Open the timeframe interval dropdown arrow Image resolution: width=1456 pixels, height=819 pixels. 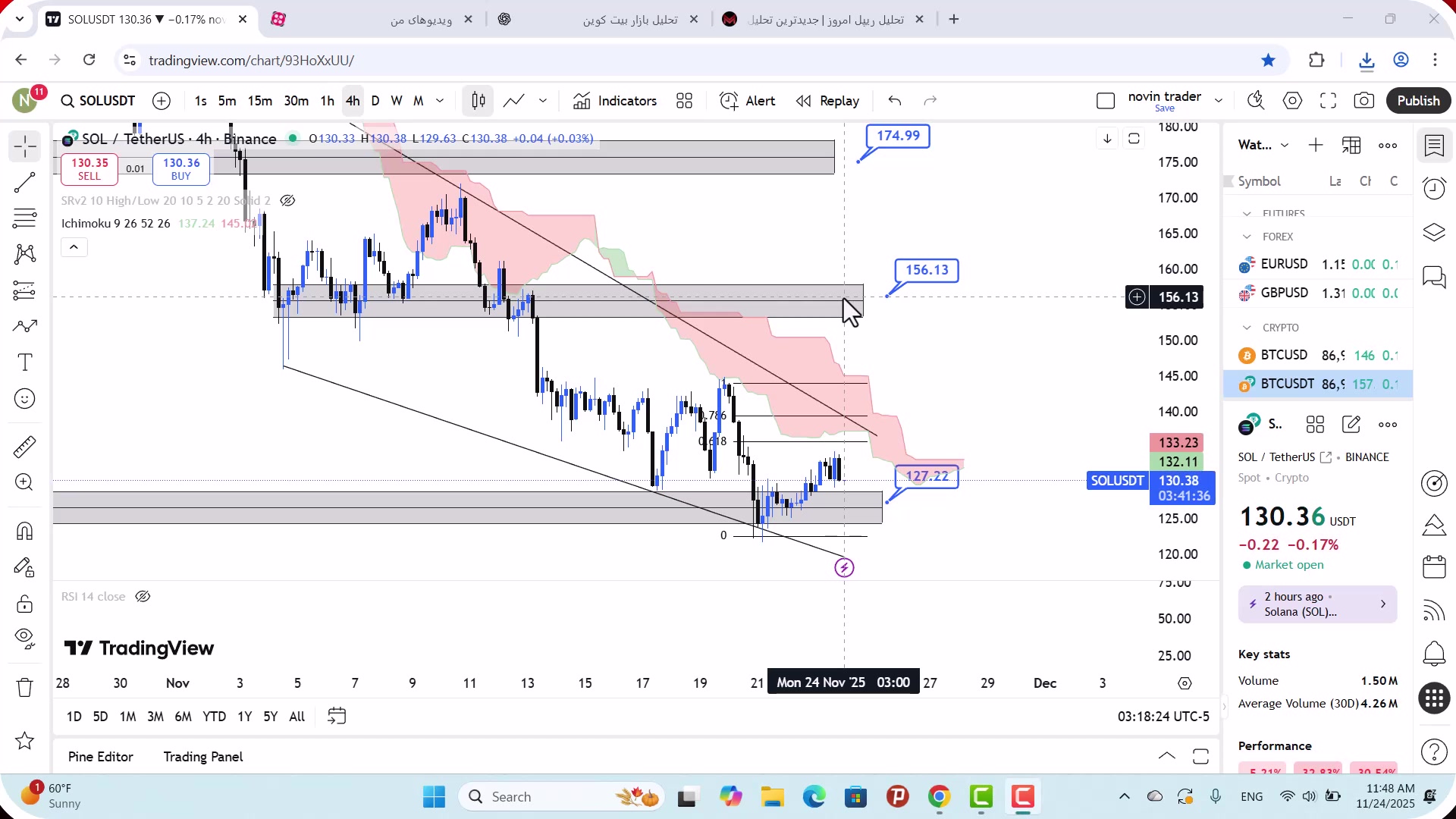(440, 101)
